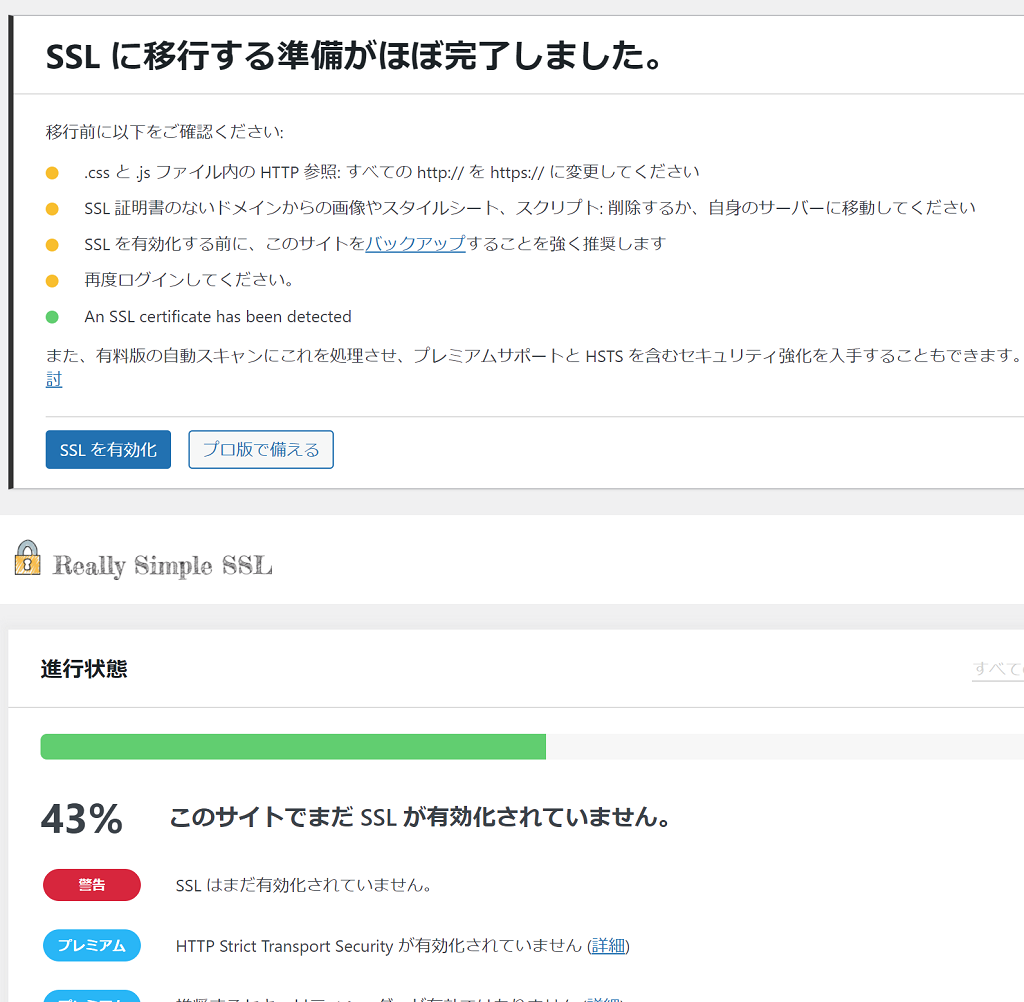Open the バックアップ link
Screen dimensions: 1024x1002
tap(415, 244)
